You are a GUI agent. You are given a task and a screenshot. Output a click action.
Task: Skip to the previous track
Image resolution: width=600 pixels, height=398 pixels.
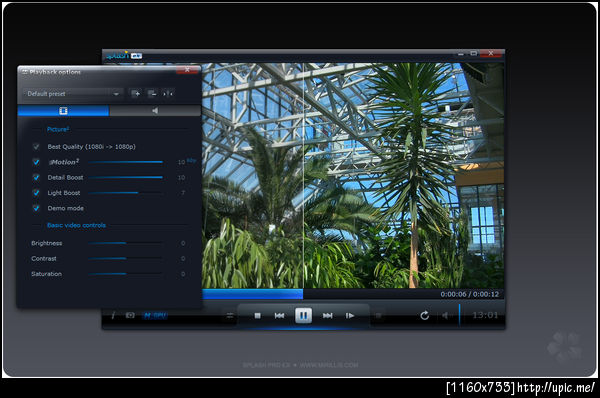(279, 316)
